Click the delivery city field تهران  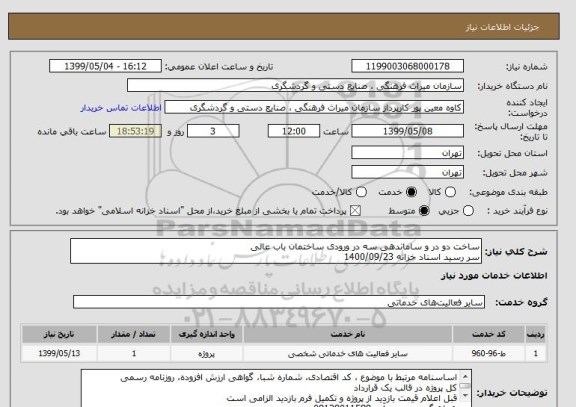pos(407,172)
